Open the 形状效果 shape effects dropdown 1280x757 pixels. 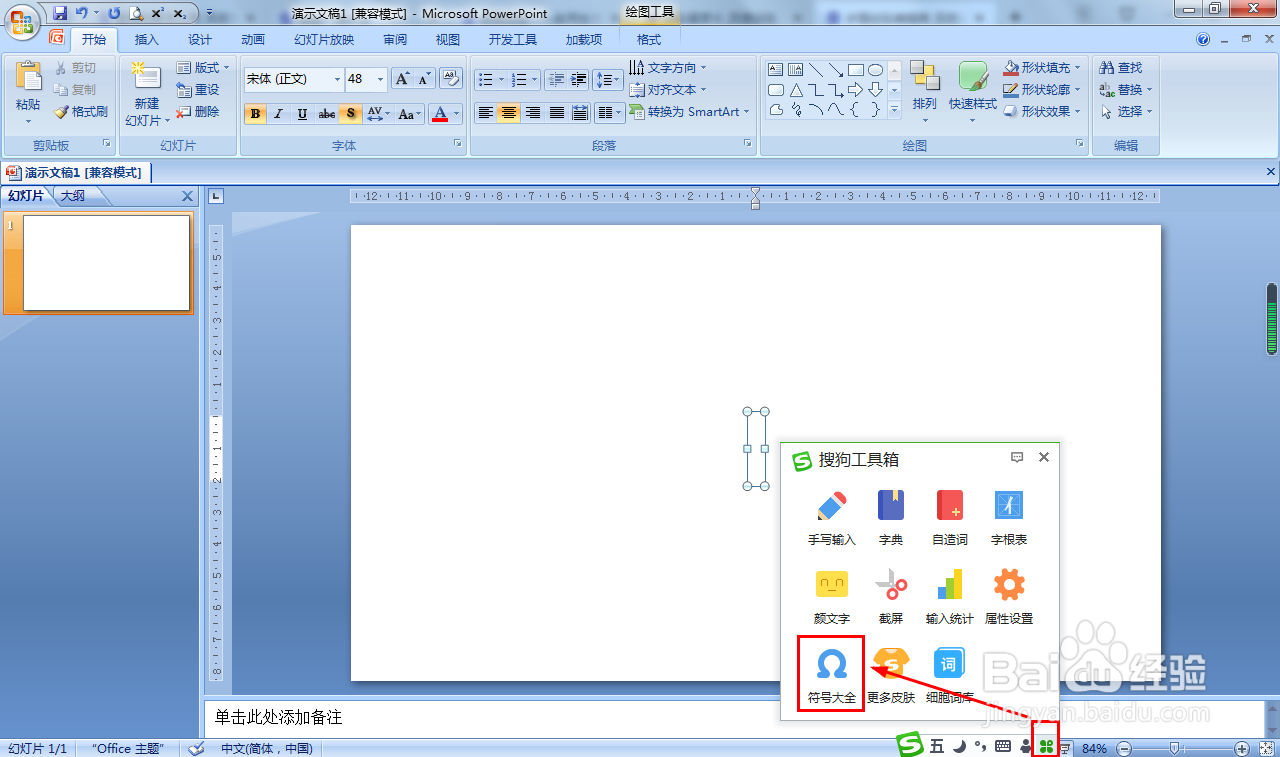point(1042,112)
